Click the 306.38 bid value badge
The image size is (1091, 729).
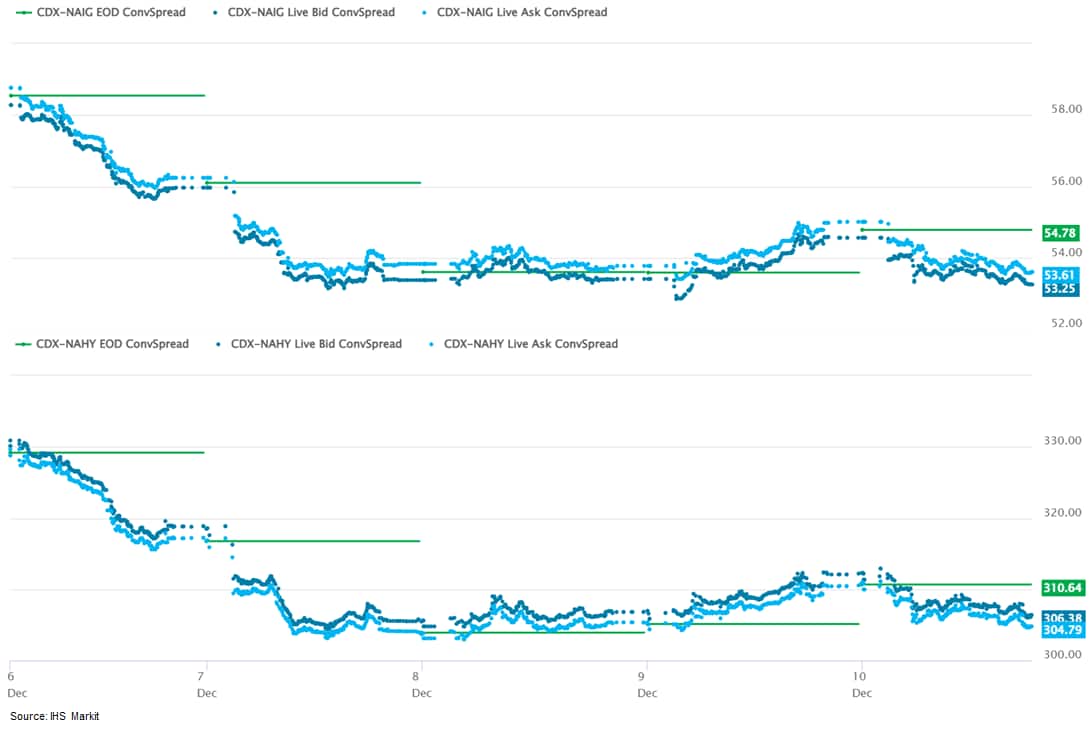pos(1061,618)
